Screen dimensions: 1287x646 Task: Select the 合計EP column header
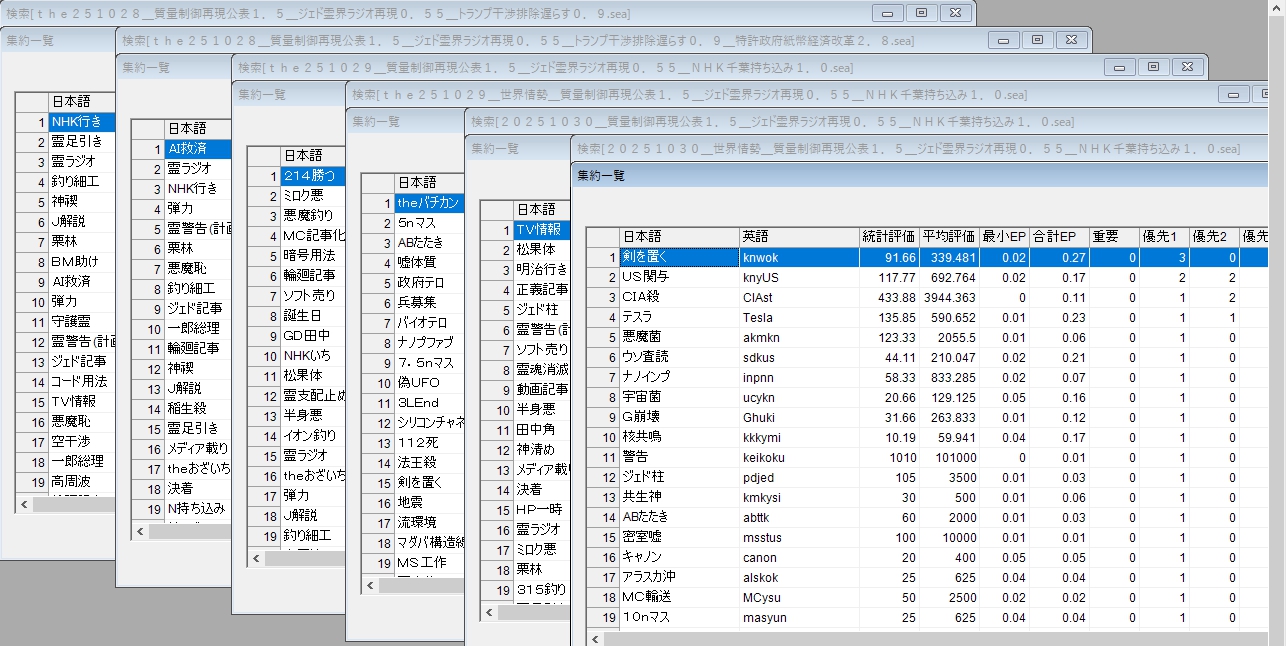point(1059,237)
